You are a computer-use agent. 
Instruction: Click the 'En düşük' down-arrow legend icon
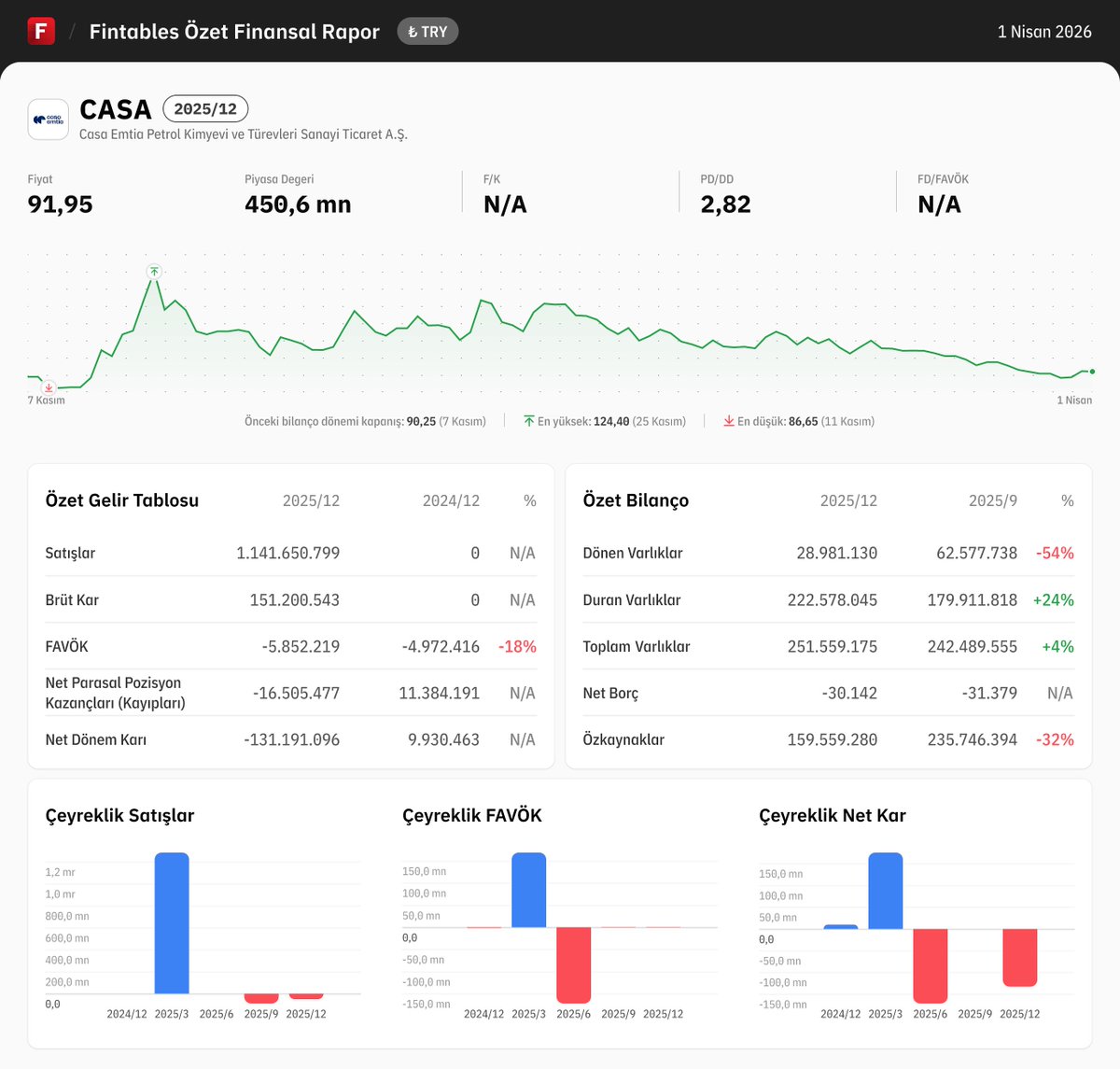(x=729, y=420)
